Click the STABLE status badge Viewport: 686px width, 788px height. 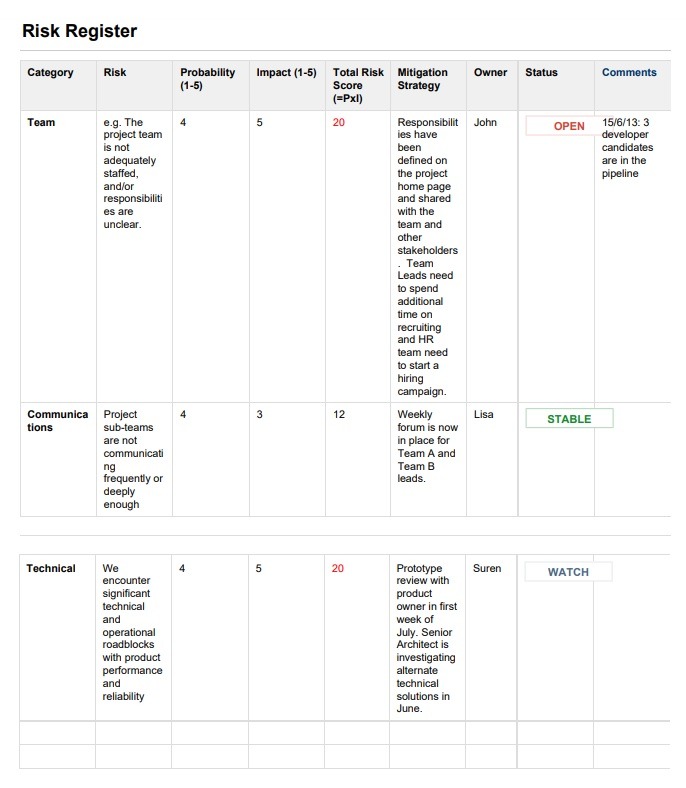point(569,419)
